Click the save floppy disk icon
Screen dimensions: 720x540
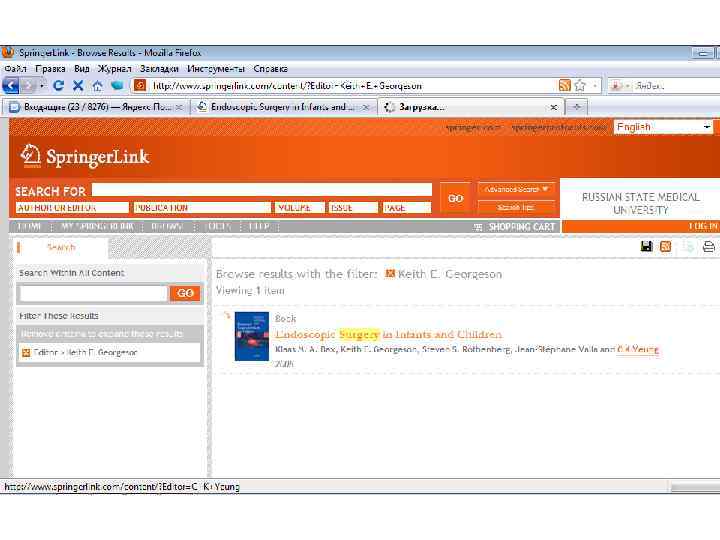(647, 247)
